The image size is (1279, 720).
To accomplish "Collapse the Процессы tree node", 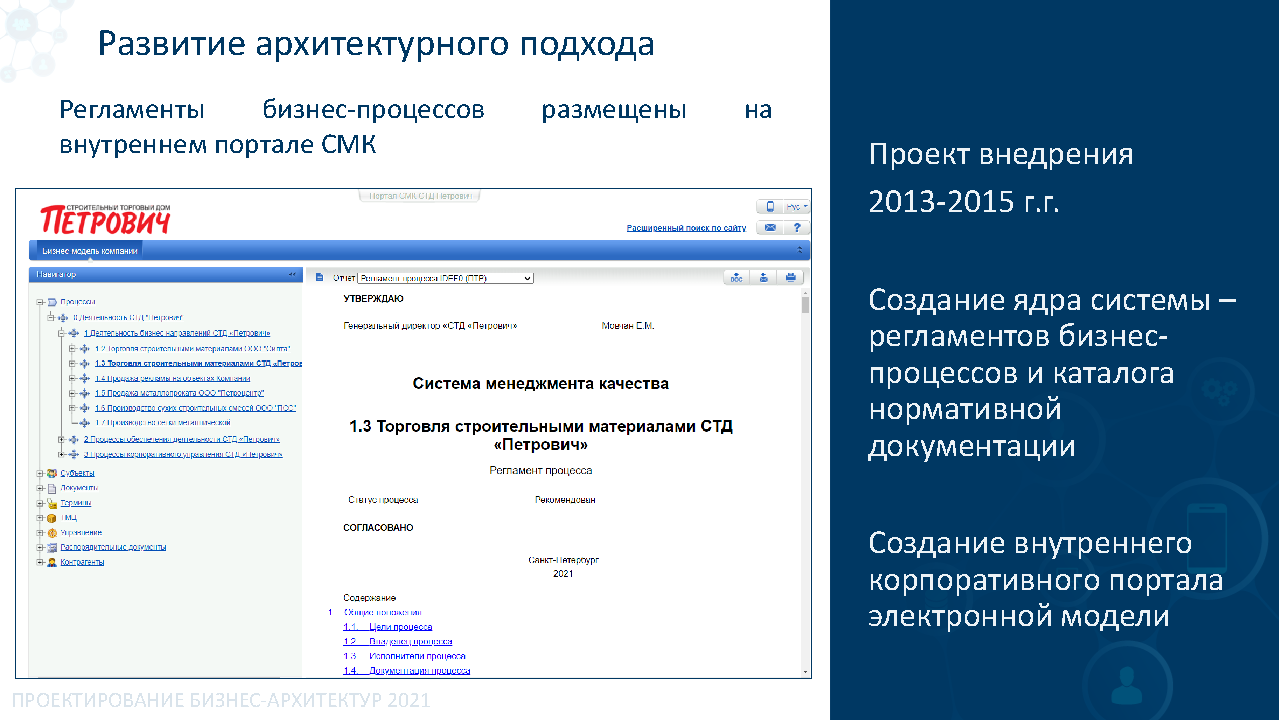I will click(x=40, y=301).
